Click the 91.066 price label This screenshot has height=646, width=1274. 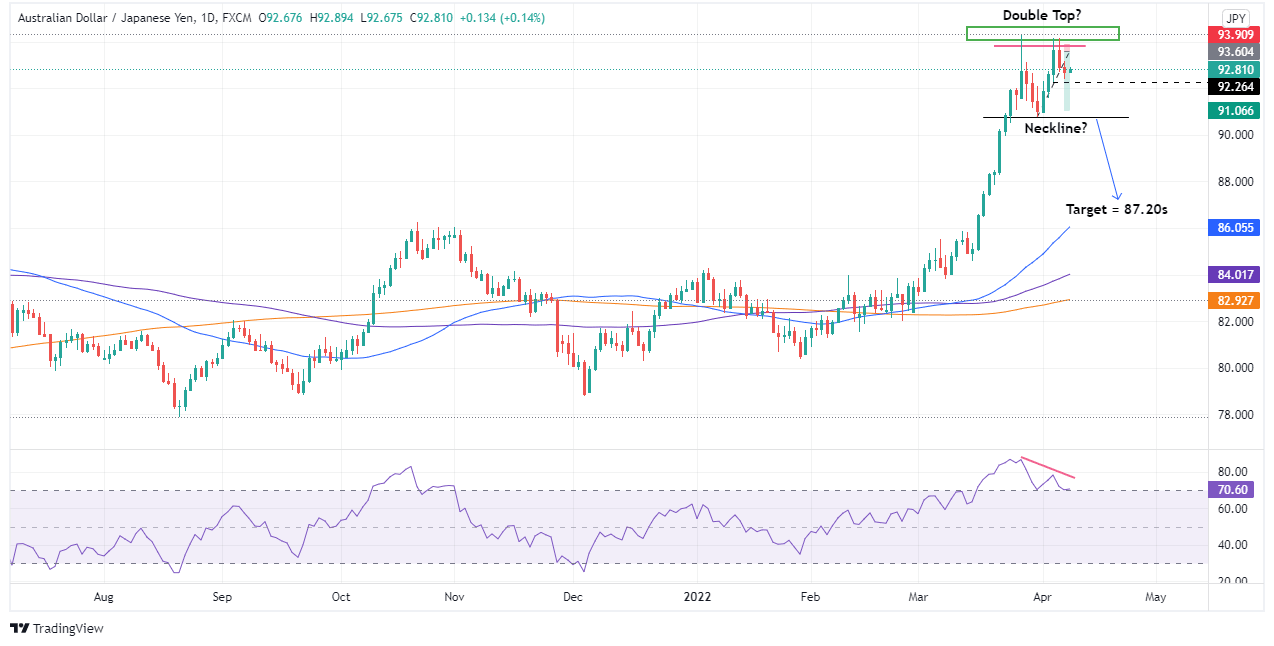pos(1235,111)
